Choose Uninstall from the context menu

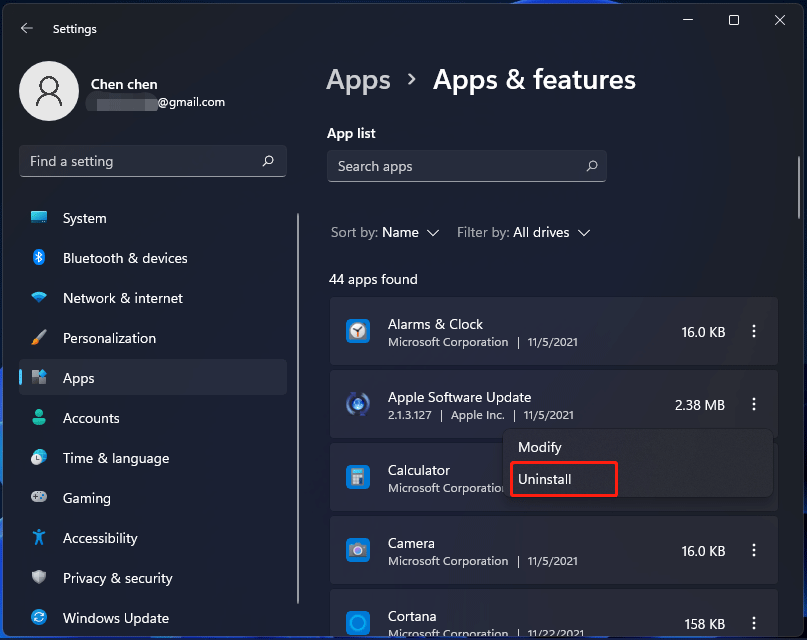coord(638,479)
